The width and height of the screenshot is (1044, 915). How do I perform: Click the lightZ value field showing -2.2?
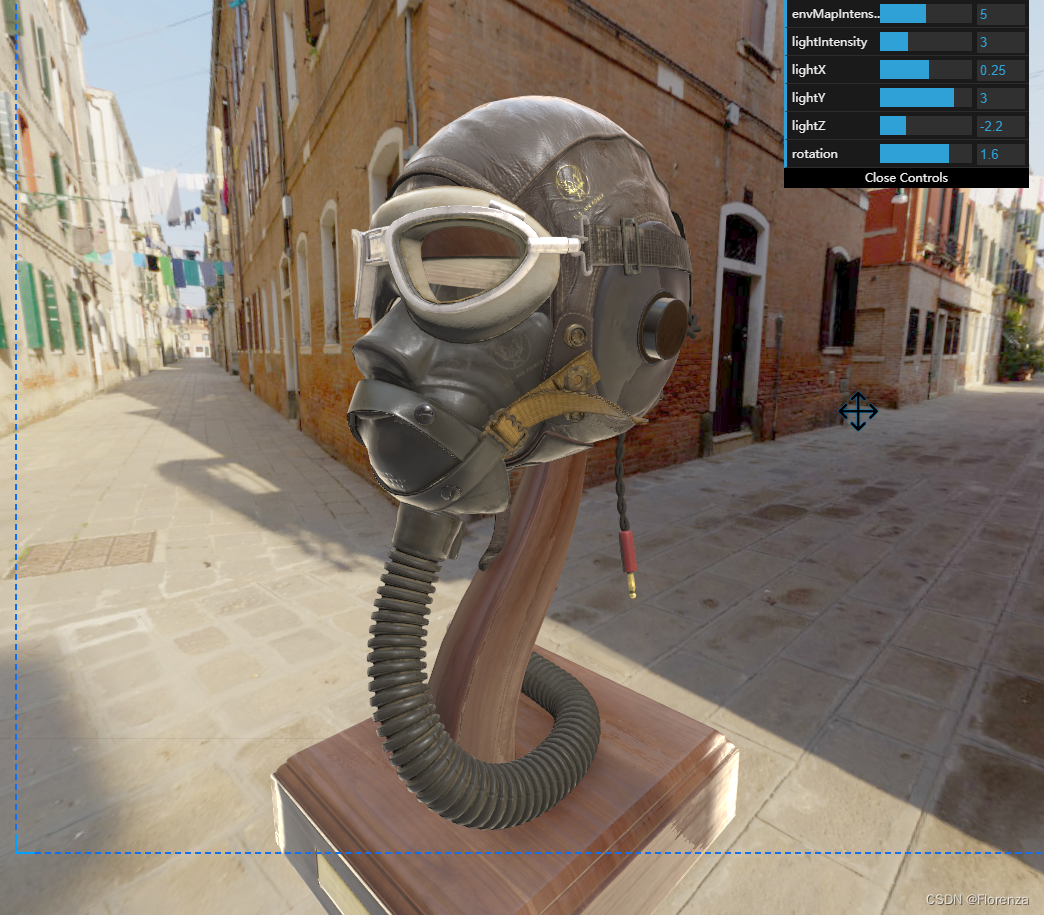[1001, 126]
